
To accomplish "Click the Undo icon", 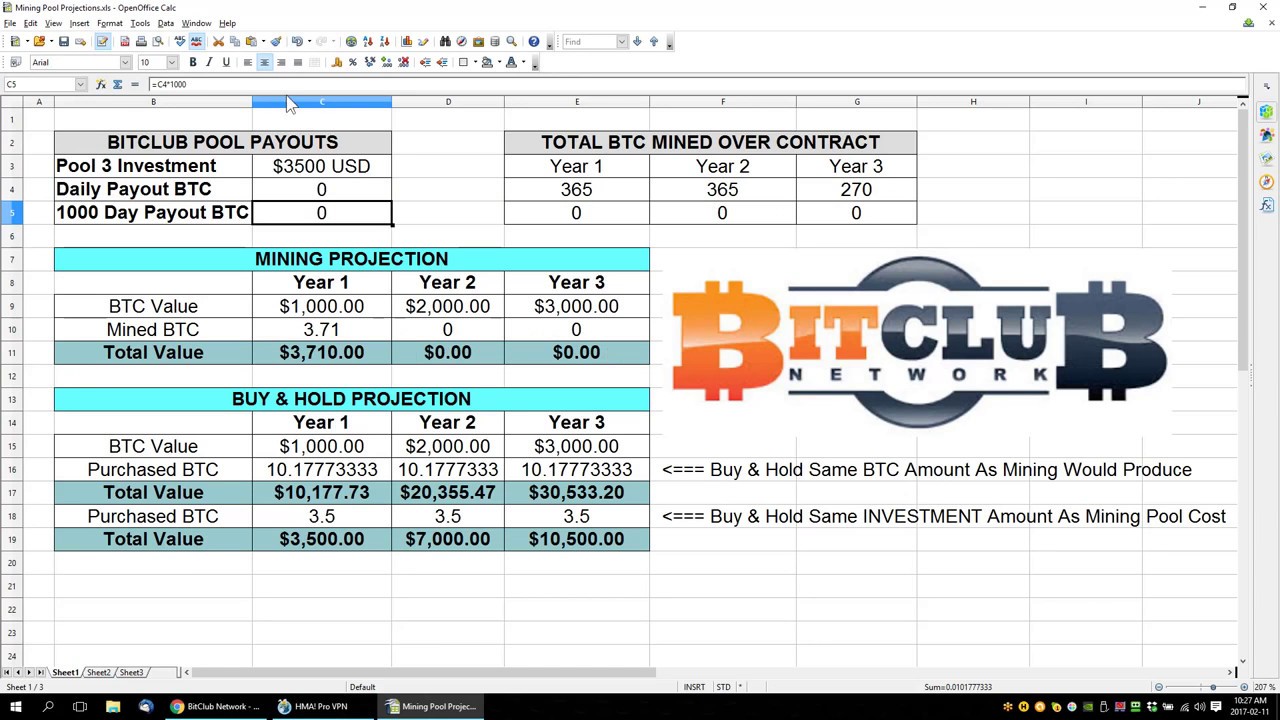I will 297,41.
